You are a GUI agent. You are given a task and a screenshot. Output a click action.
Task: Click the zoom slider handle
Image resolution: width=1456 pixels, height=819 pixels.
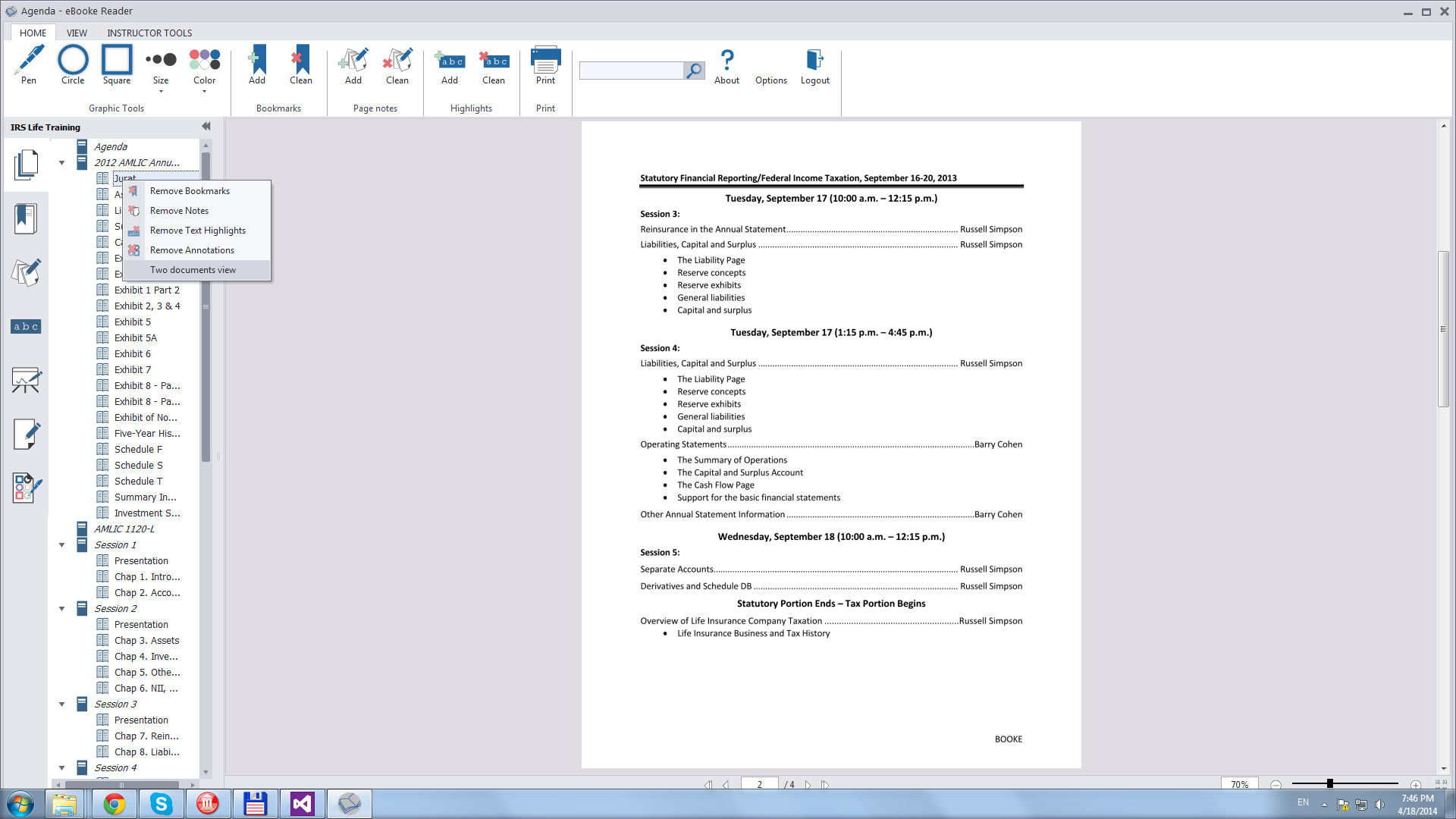pos(1330,783)
